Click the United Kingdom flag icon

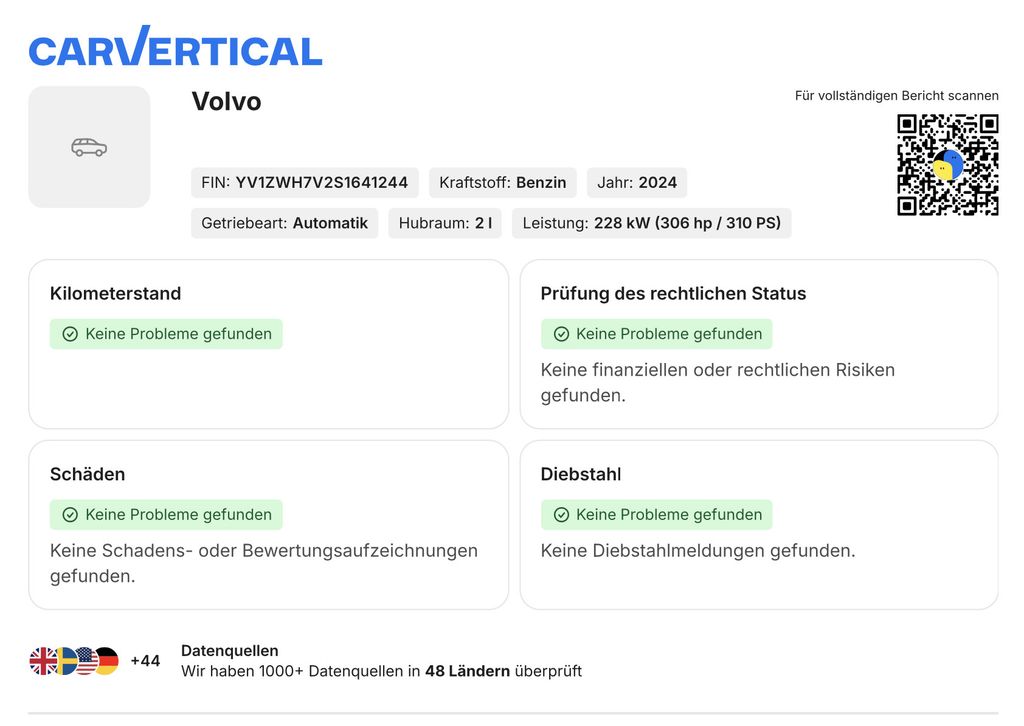tap(42, 661)
